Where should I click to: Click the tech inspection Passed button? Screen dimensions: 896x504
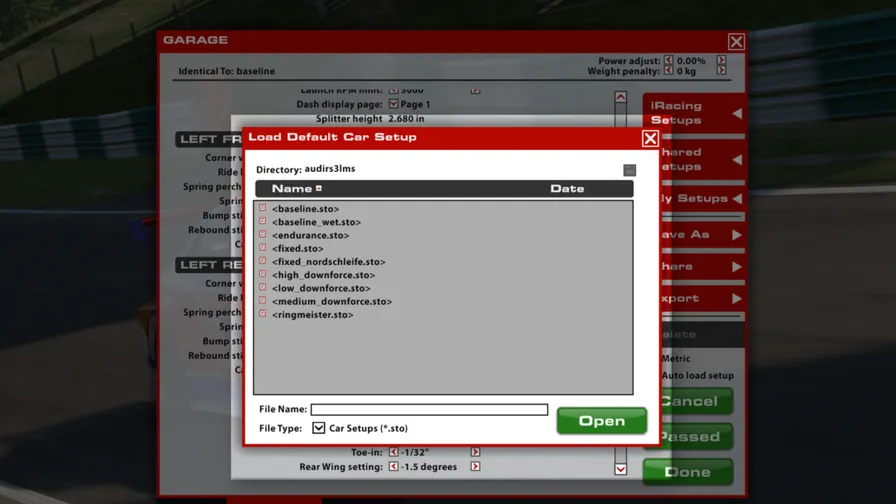pos(696,437)
